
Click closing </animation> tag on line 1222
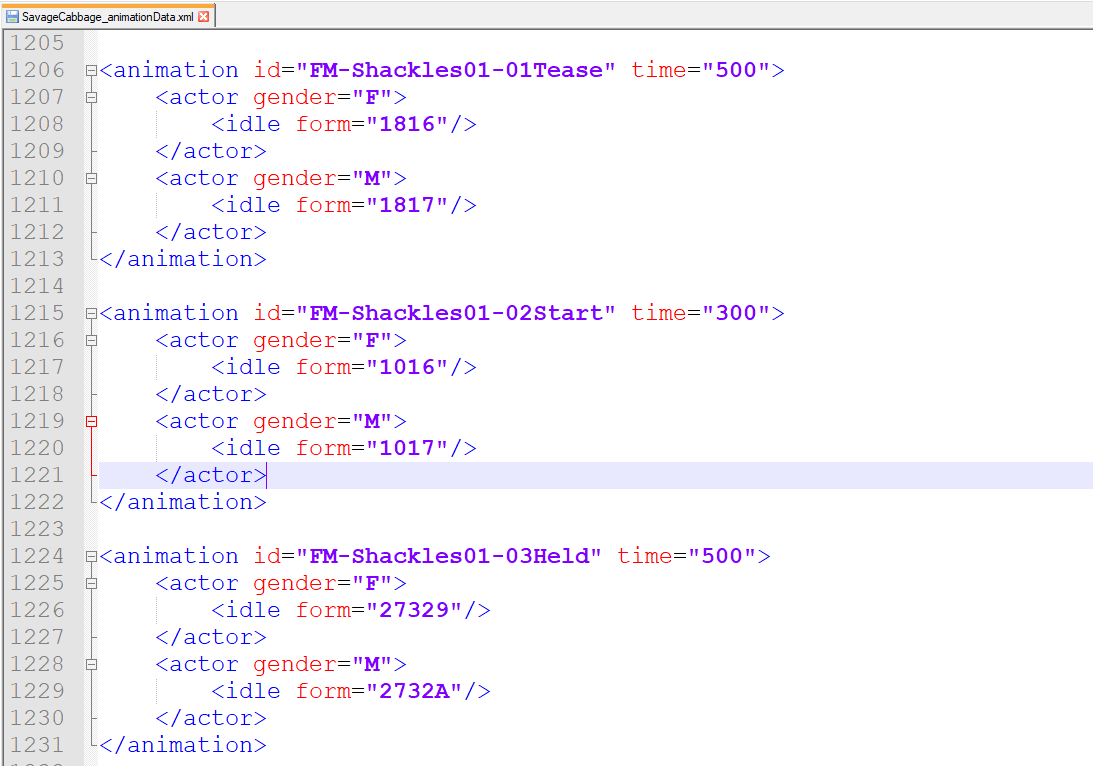(183, 502)
